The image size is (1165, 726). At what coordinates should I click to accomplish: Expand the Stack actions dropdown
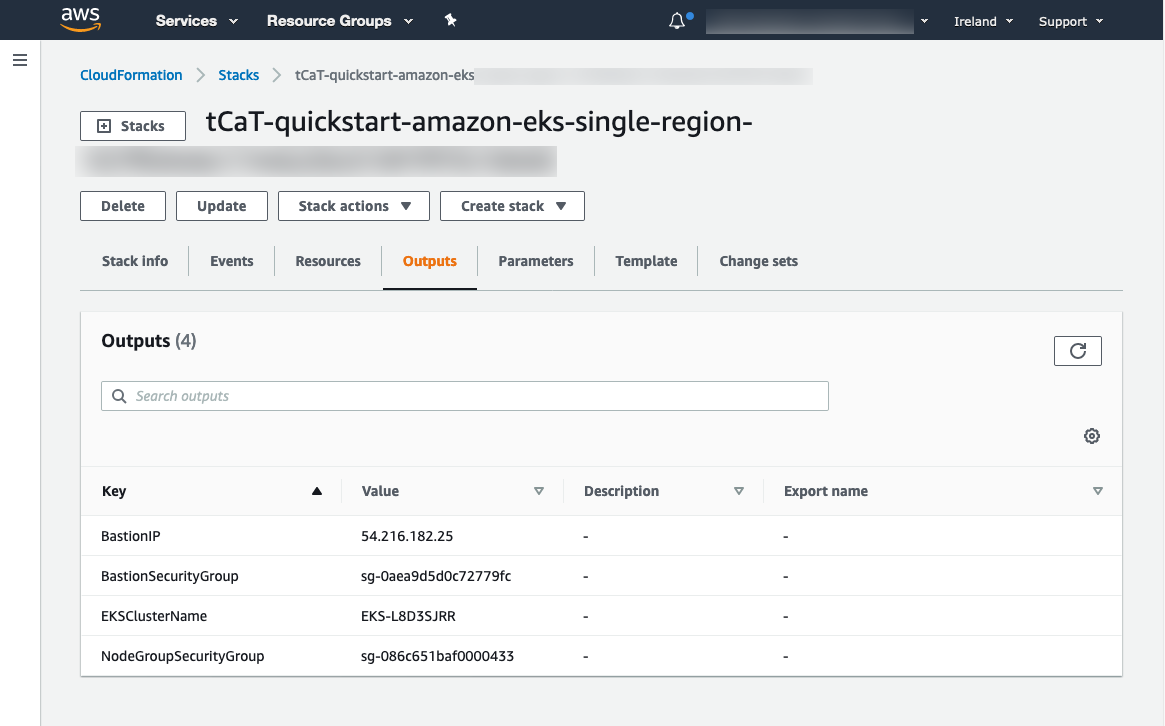pyautogui.click(x=354, y=206)
